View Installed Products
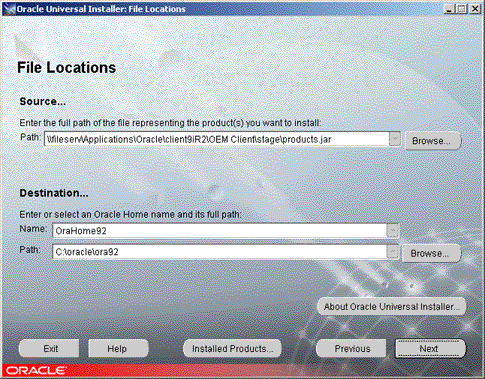Image resolution: width=485 pixels, height=379 pixels. click(x=232, y=349)
